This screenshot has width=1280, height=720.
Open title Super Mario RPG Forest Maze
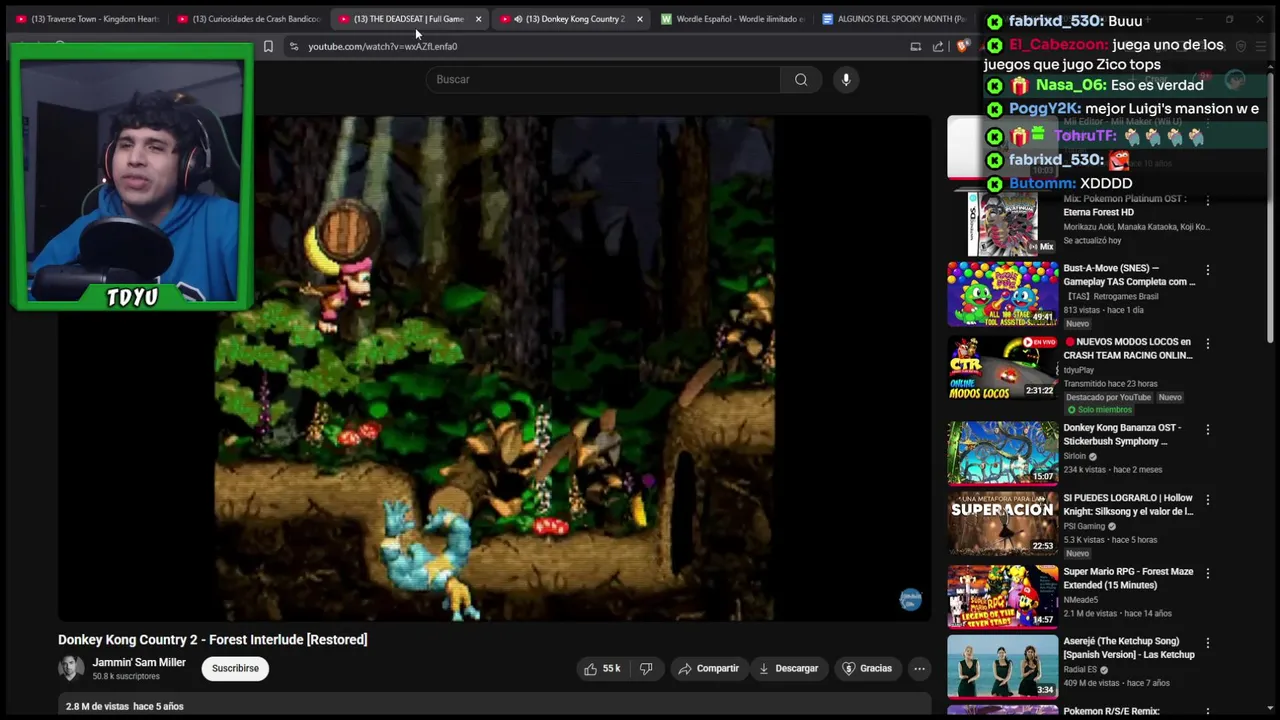click(1128, 578)
